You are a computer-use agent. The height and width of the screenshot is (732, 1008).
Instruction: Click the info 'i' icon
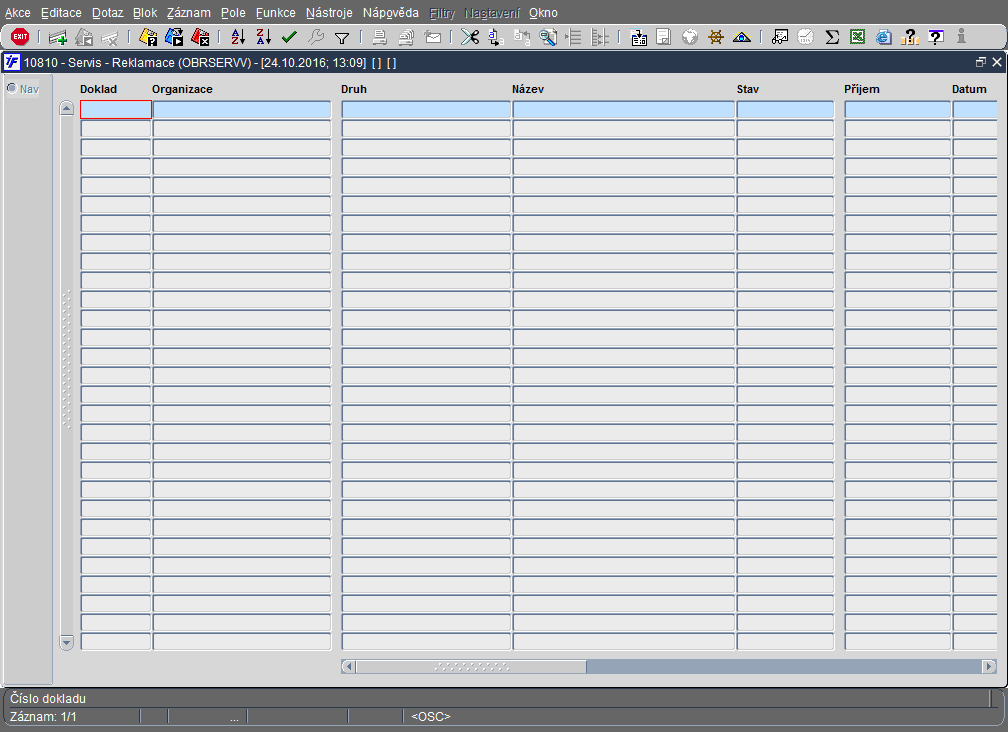coord(961,36)
